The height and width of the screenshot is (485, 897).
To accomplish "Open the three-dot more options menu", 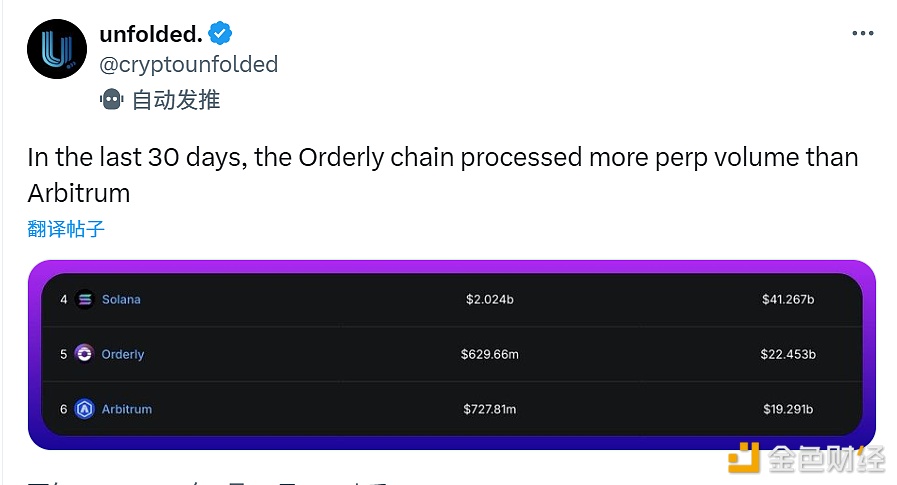I will click(x=862, y=33).
